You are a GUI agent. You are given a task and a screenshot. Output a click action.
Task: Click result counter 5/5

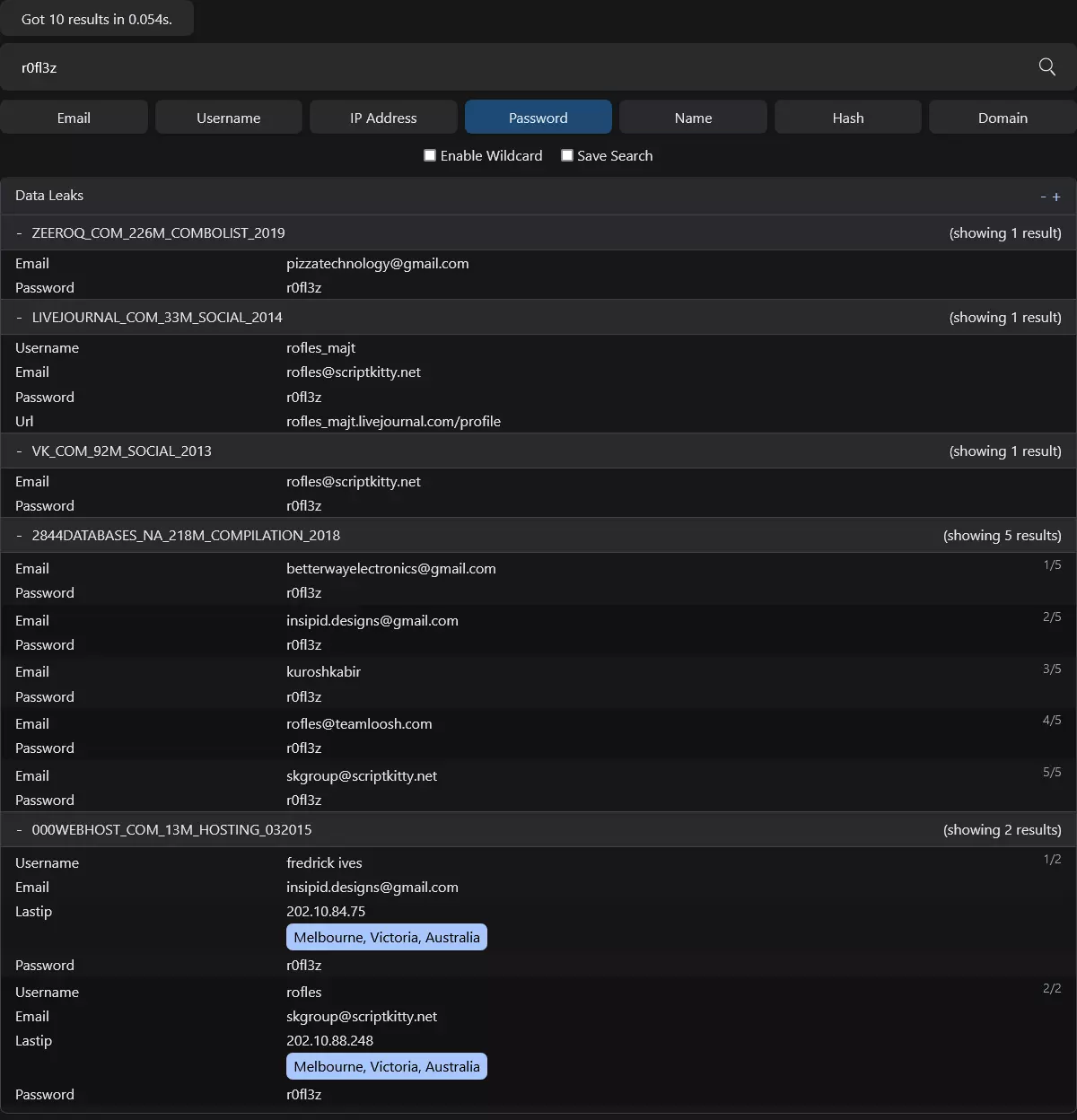tap(1052, 772)
